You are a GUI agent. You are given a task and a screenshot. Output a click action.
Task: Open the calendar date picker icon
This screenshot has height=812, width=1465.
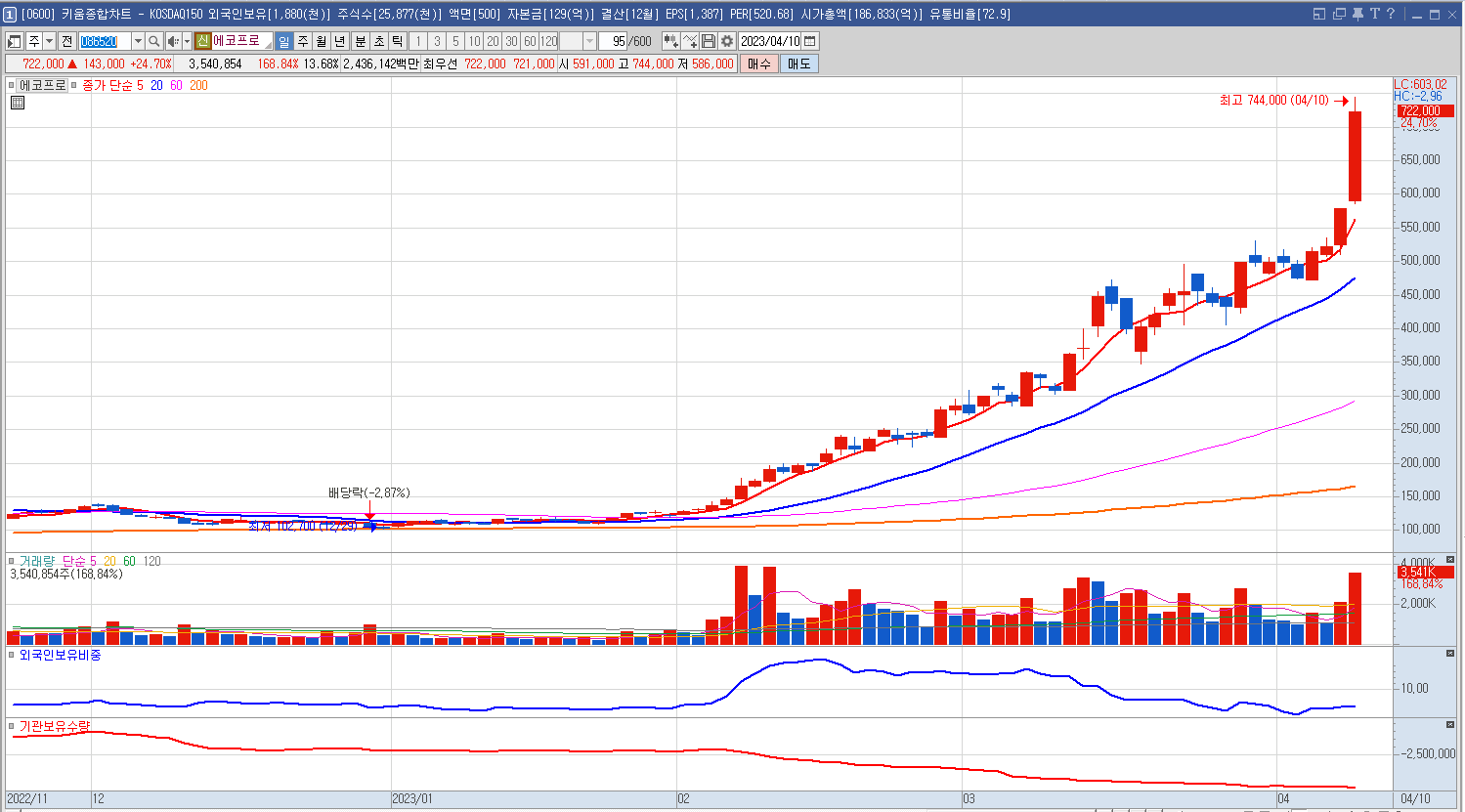point(810,41)
